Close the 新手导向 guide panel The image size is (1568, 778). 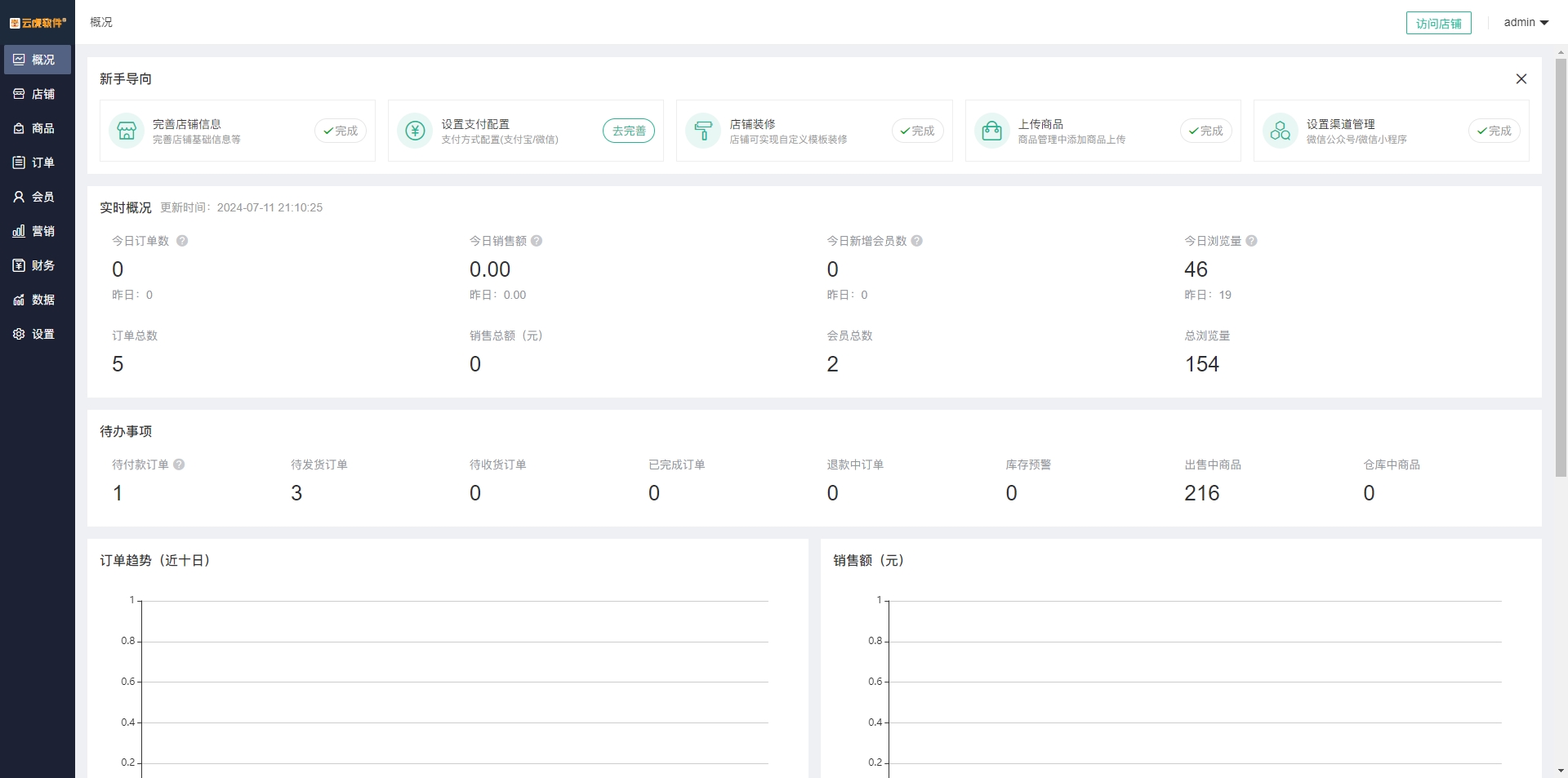(1521, 79)
